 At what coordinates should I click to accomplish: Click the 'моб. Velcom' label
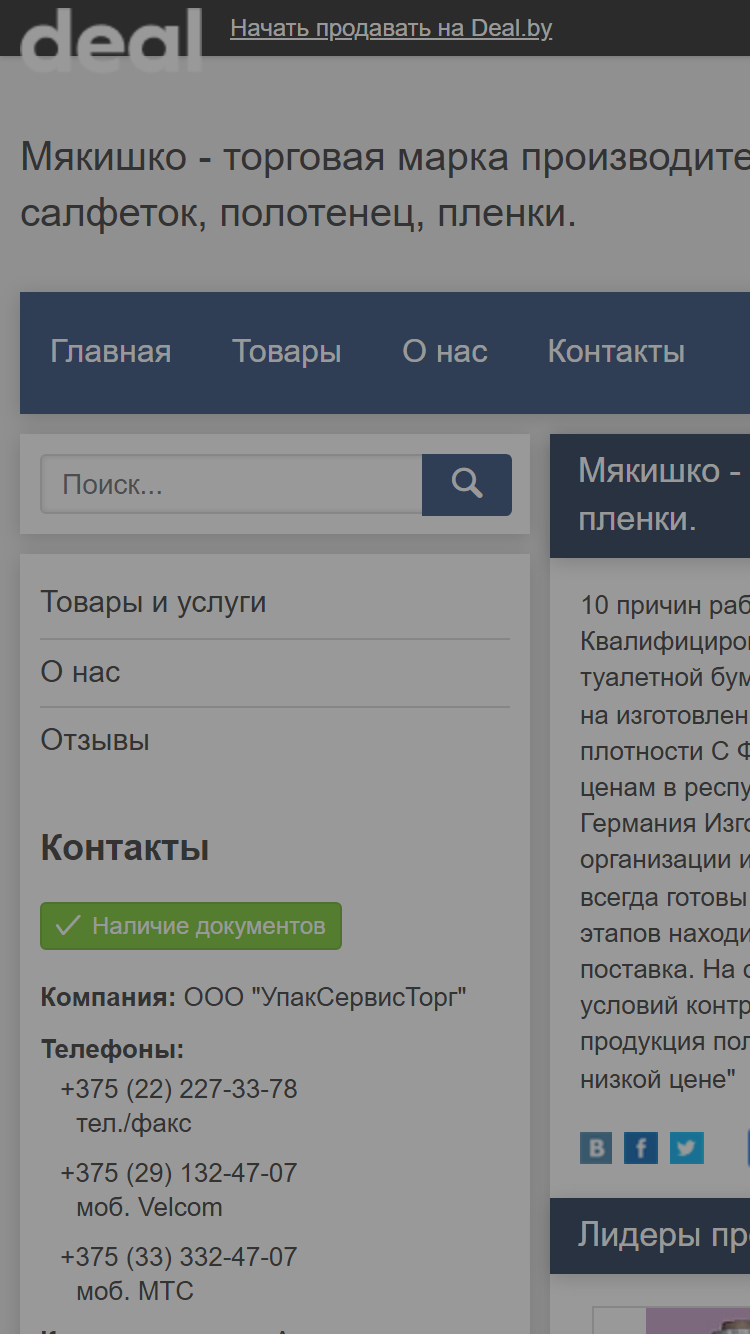[x=150, y=1207]
